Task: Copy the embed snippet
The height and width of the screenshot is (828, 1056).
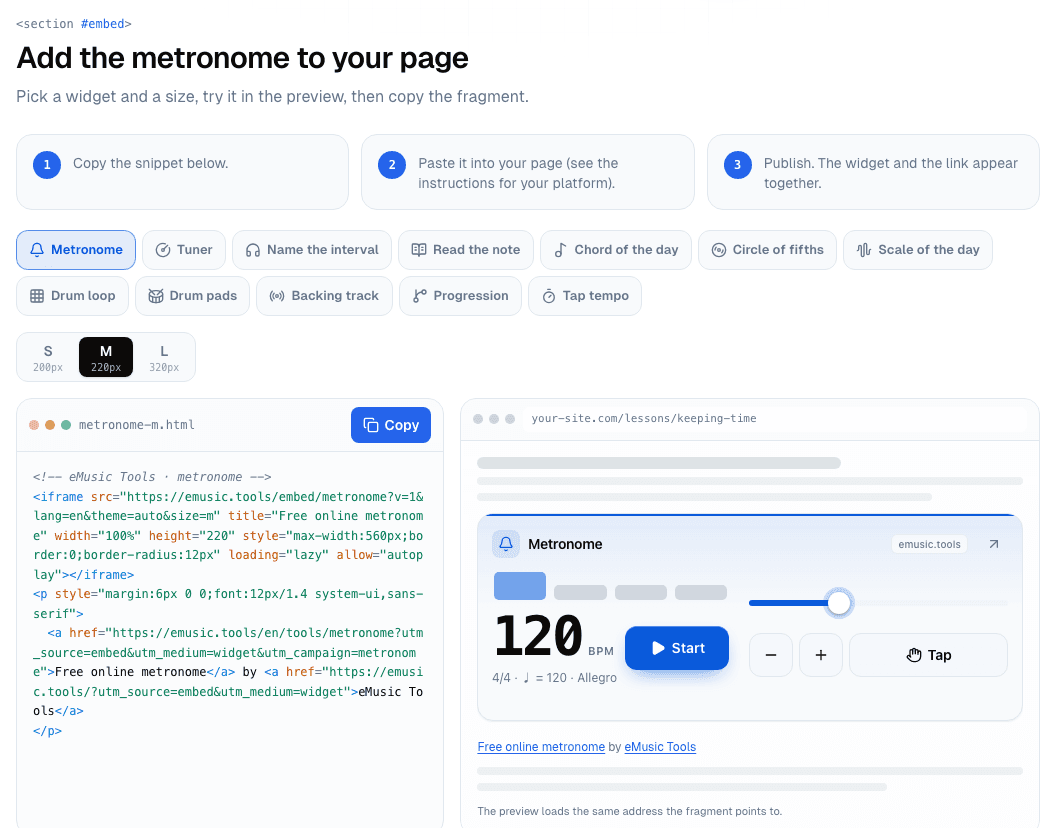Action: (391, 425)
